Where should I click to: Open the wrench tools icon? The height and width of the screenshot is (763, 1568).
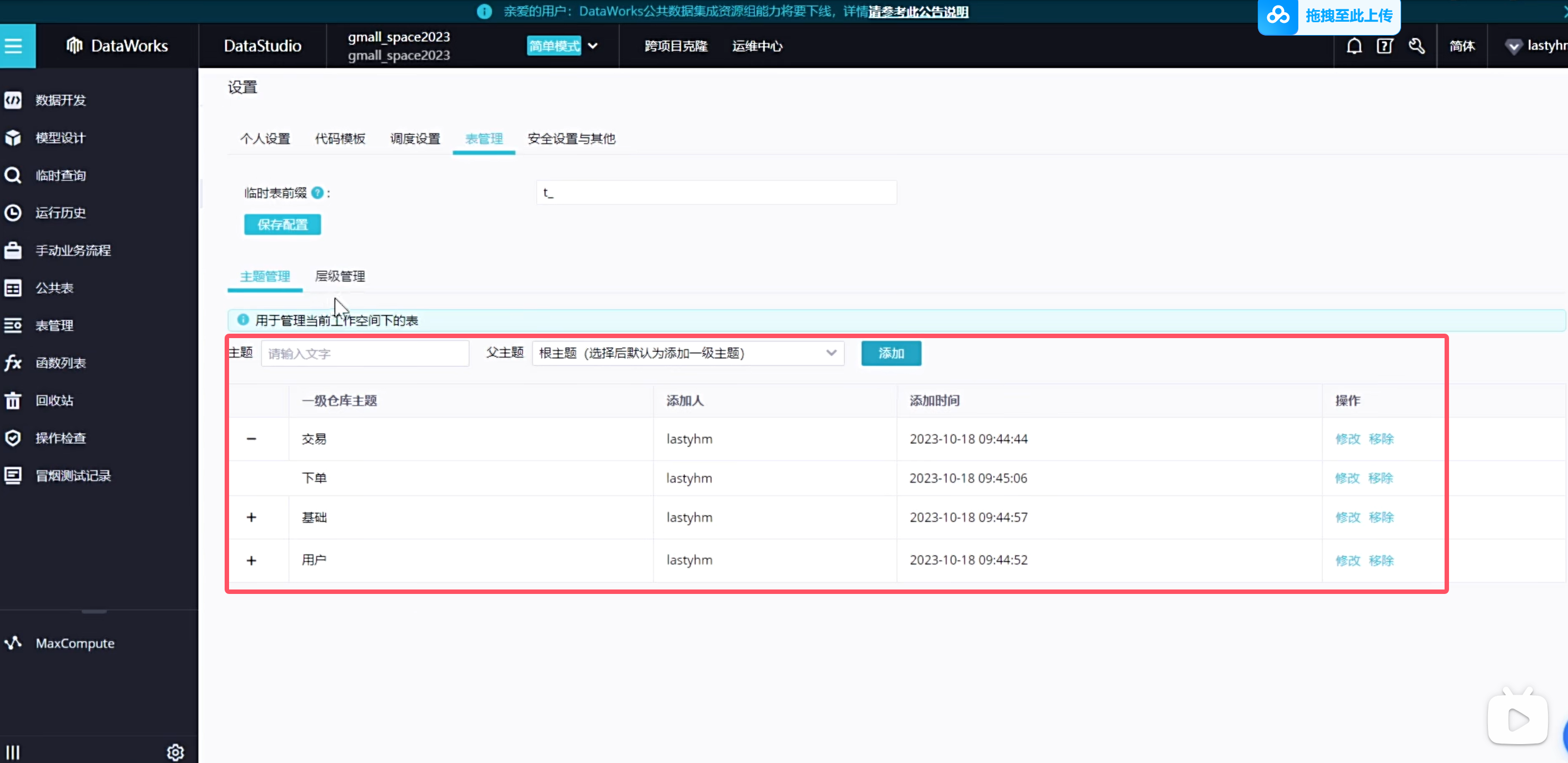[x=1417, y=46]
